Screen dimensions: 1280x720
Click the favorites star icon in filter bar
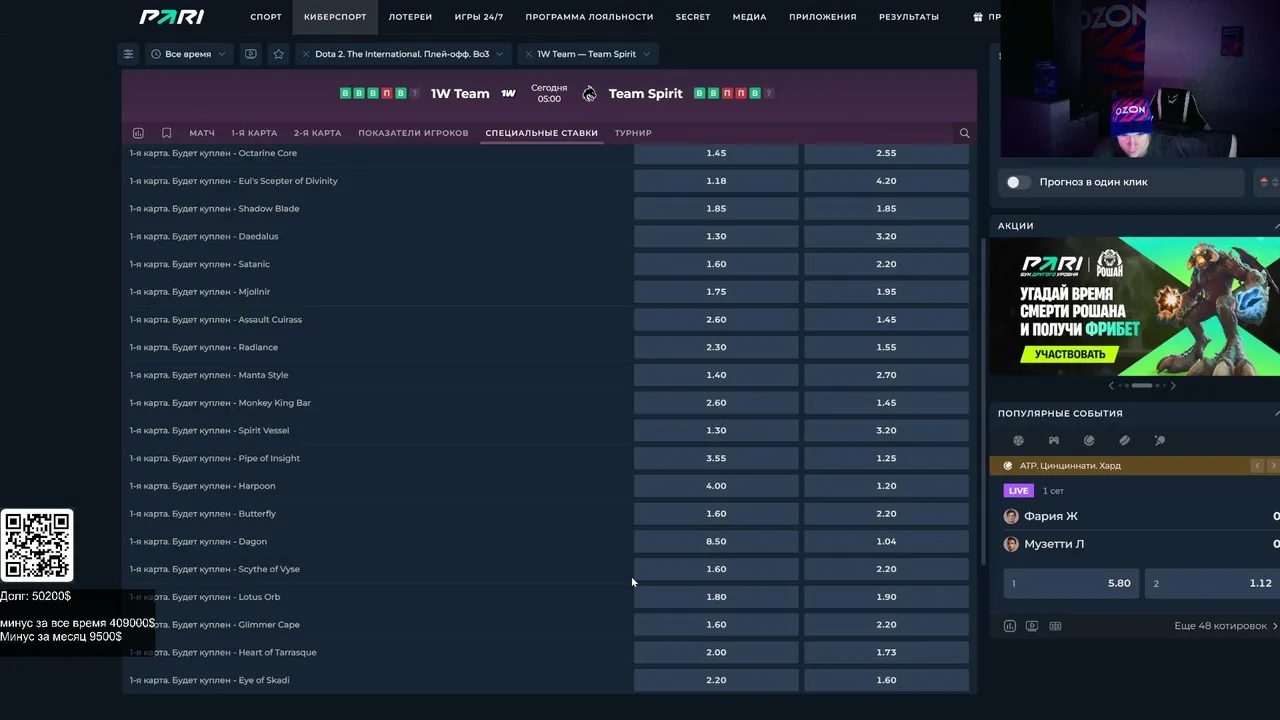pos(279,54)
